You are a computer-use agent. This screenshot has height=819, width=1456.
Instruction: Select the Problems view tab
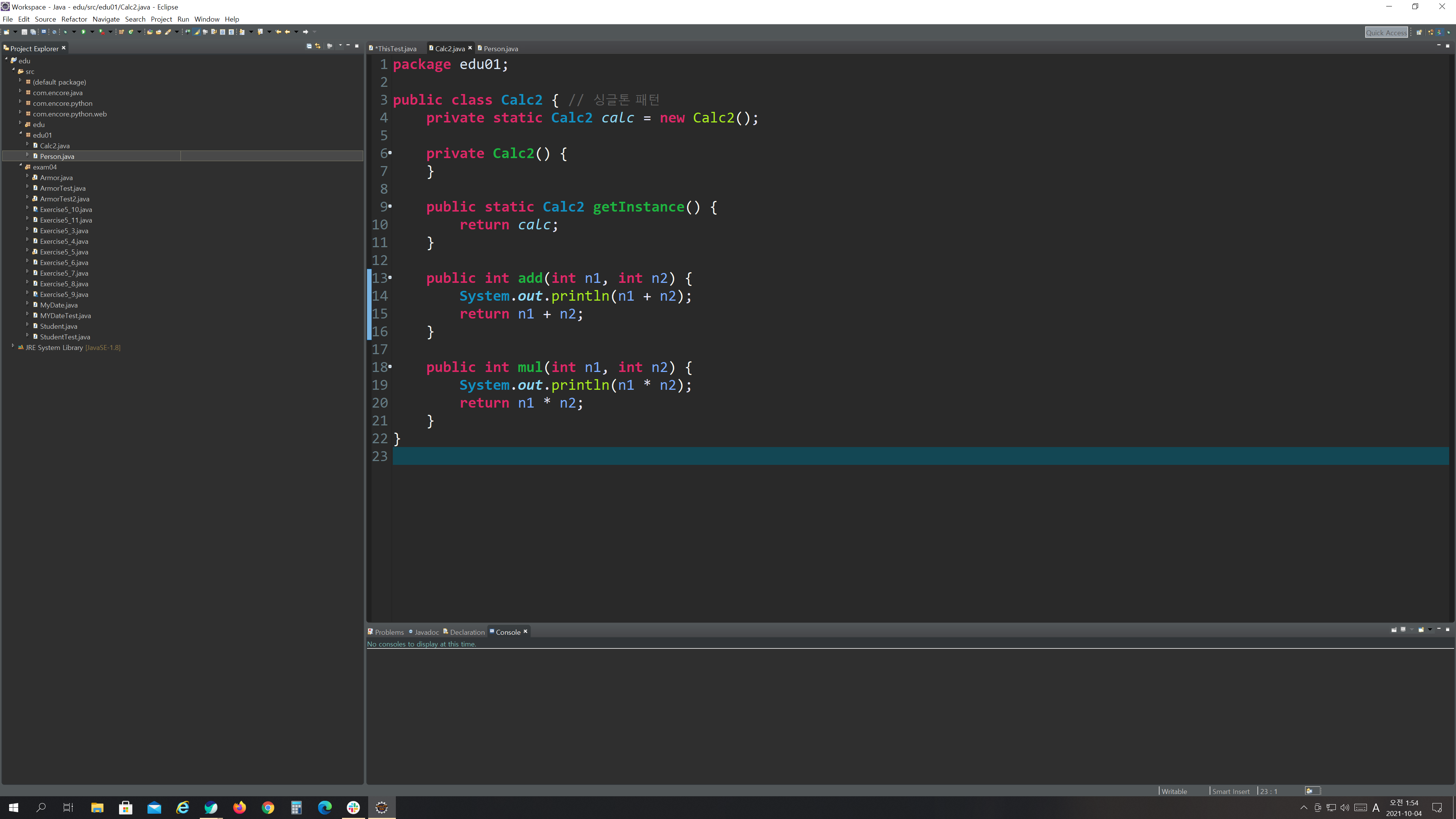point(389,632)
